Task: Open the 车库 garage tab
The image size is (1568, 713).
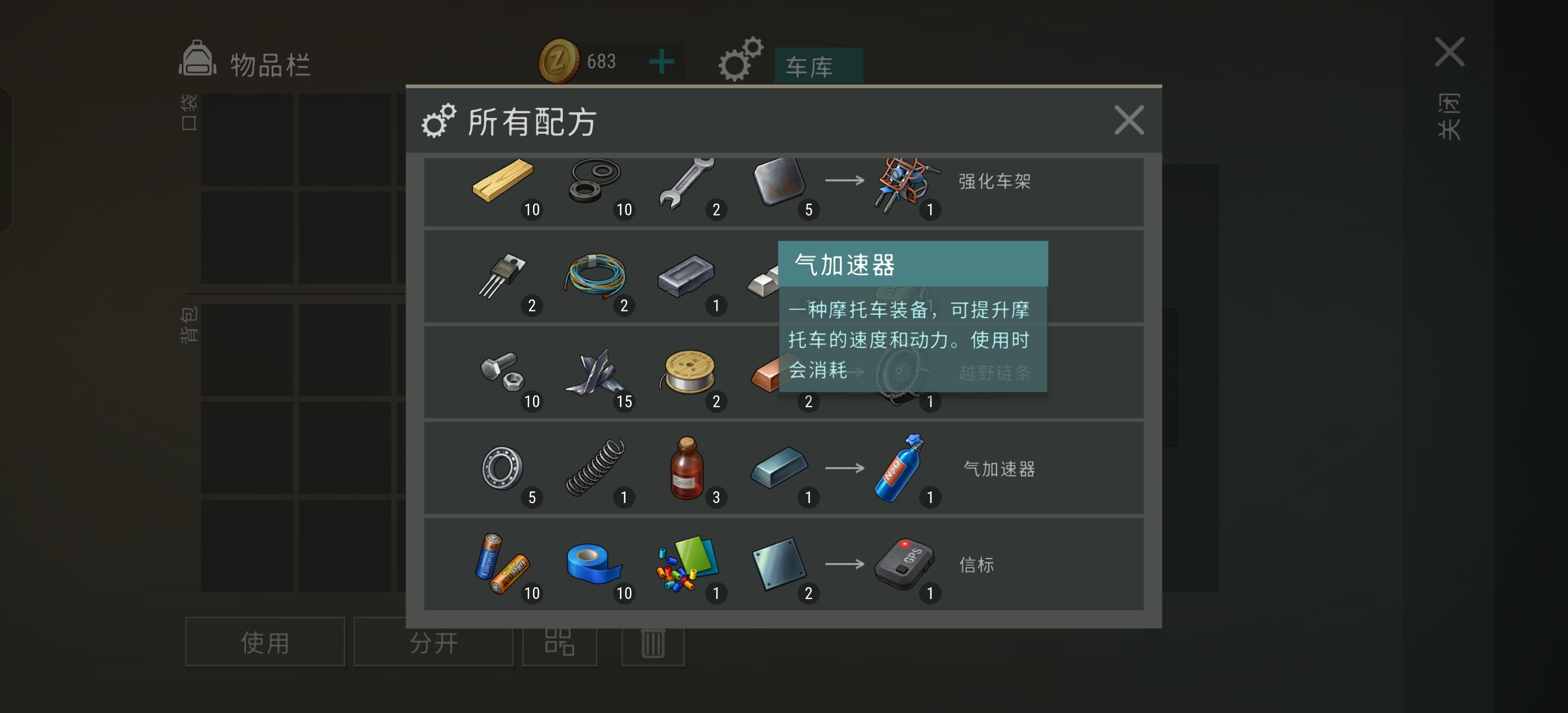Action: coord(818,66)
